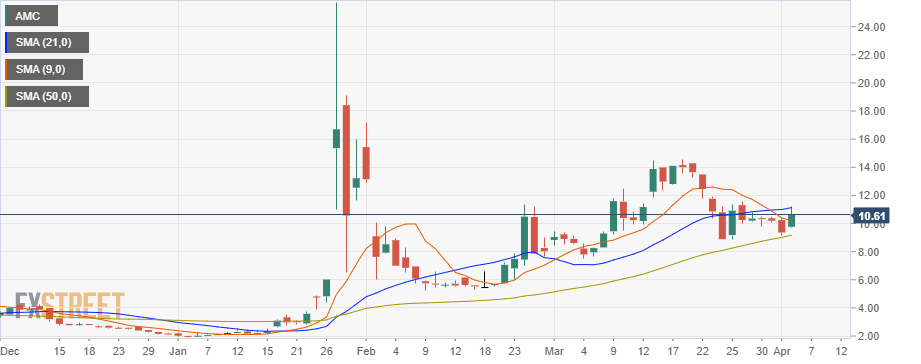Image resolution: width=921 pixels, height=364 pixels.
Task: Select the AMC series legend label
Action: [31, 16]
